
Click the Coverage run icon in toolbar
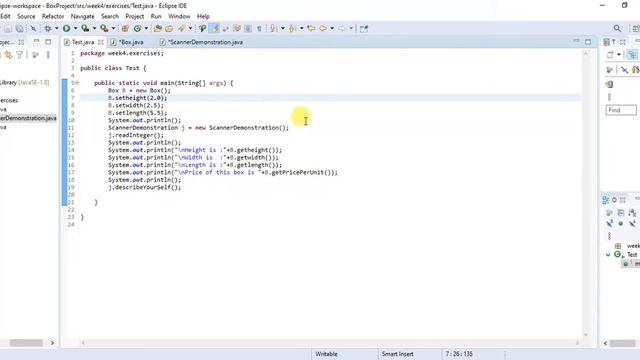pyautogui.click(x=85, y=28)
